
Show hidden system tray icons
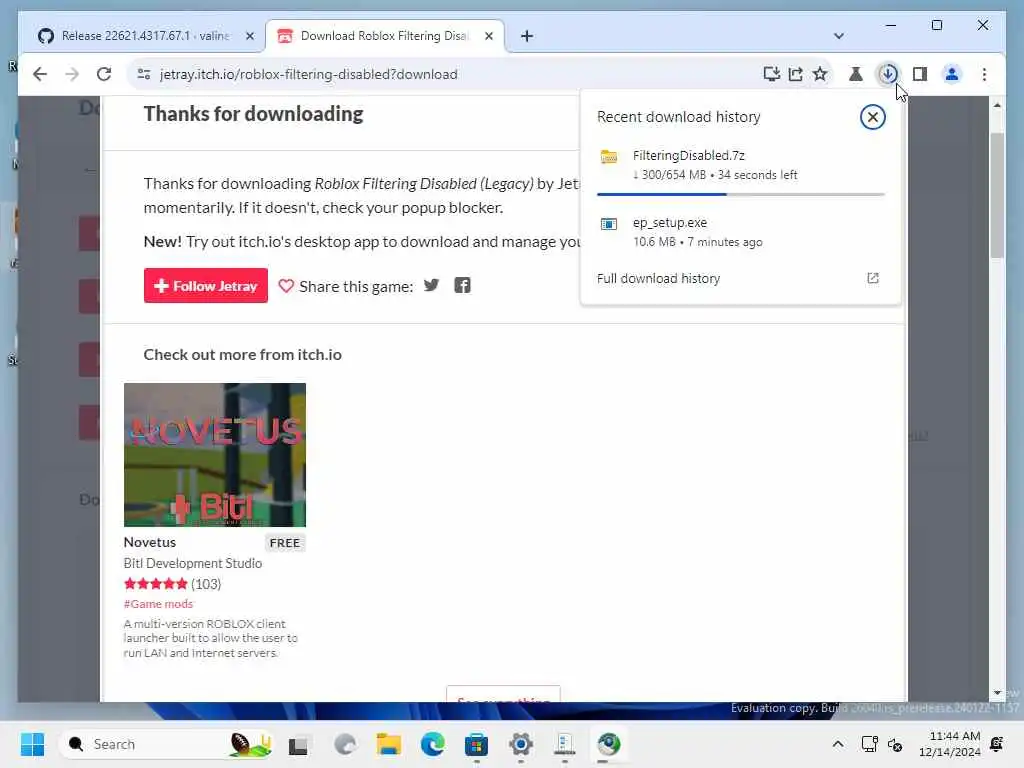point(838,744)
